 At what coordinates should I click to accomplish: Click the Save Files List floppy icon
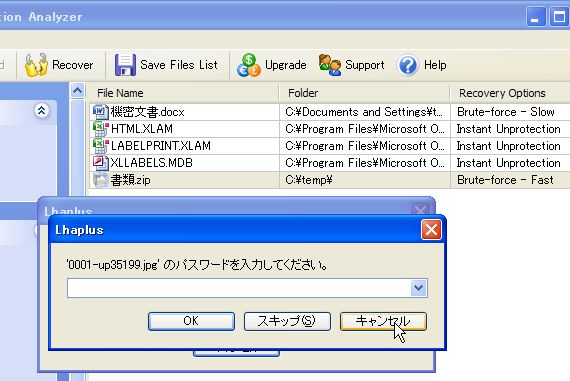(125, 65)
